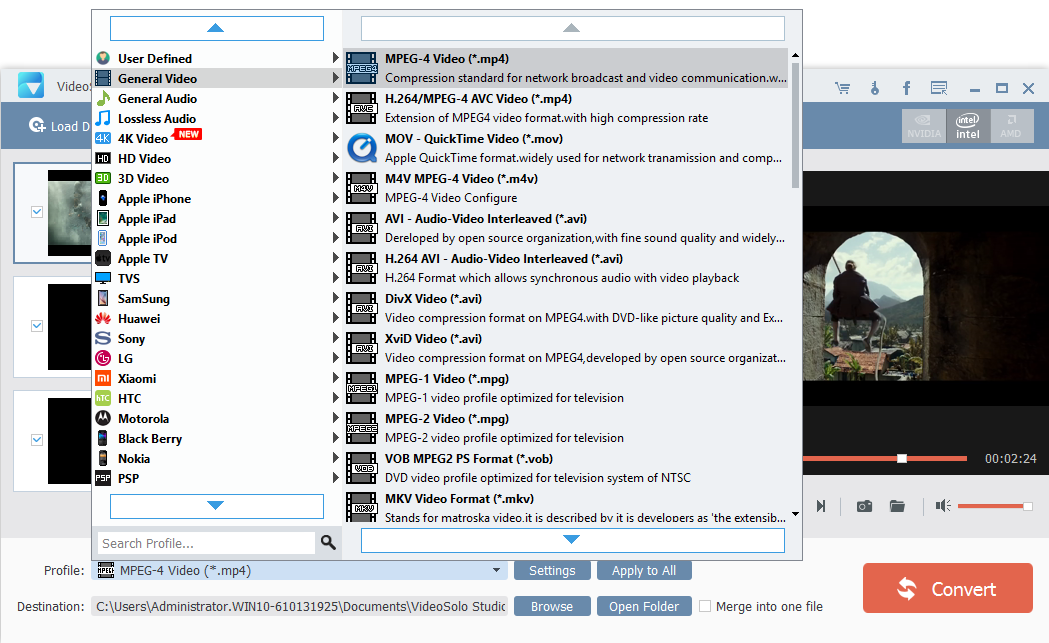Click the volume slider handle
This screenshot has height=643, width=1049.
coord(1027,506)
